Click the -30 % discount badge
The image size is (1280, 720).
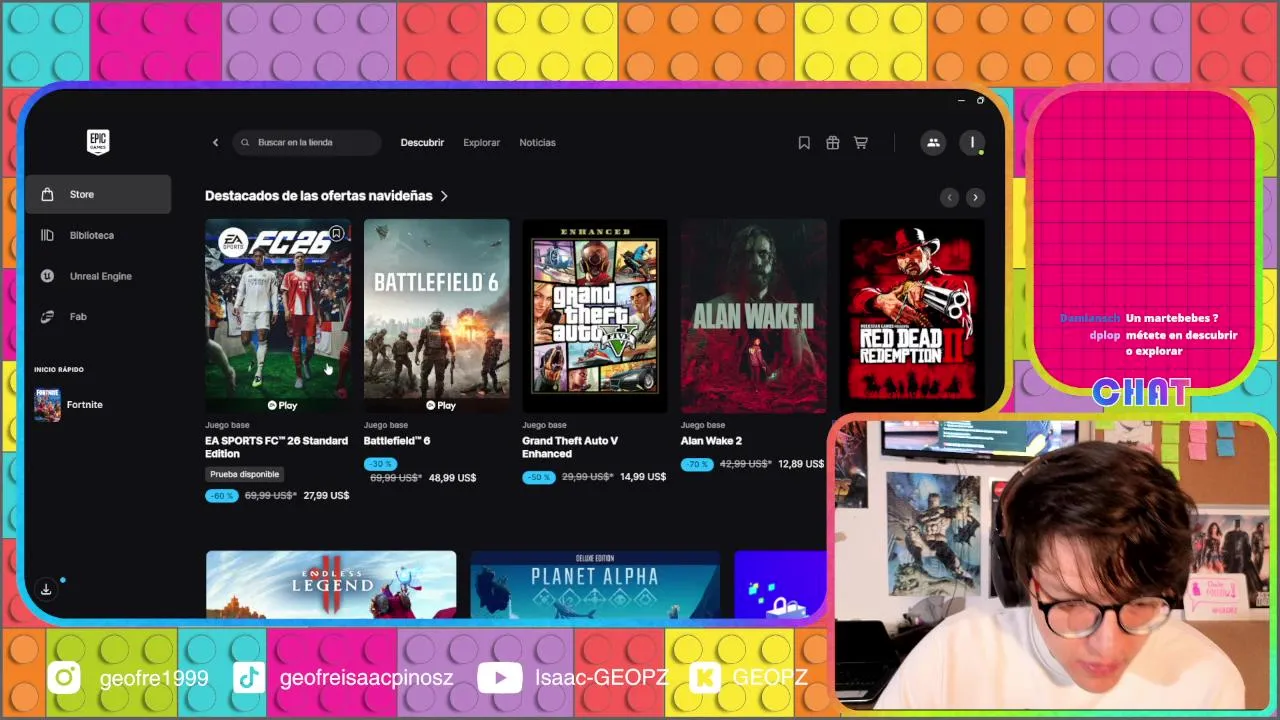(380, 464)
